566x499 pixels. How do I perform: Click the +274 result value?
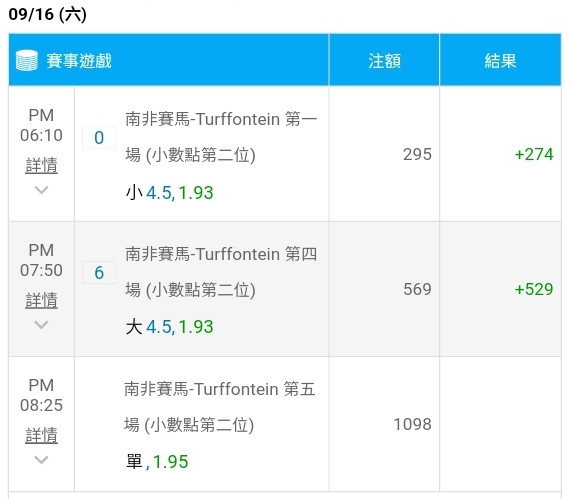tap(534, 154)
